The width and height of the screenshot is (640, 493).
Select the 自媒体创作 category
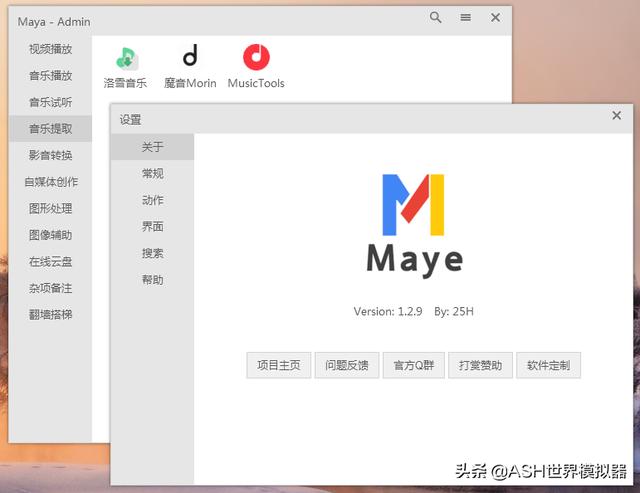click(50, 182)
